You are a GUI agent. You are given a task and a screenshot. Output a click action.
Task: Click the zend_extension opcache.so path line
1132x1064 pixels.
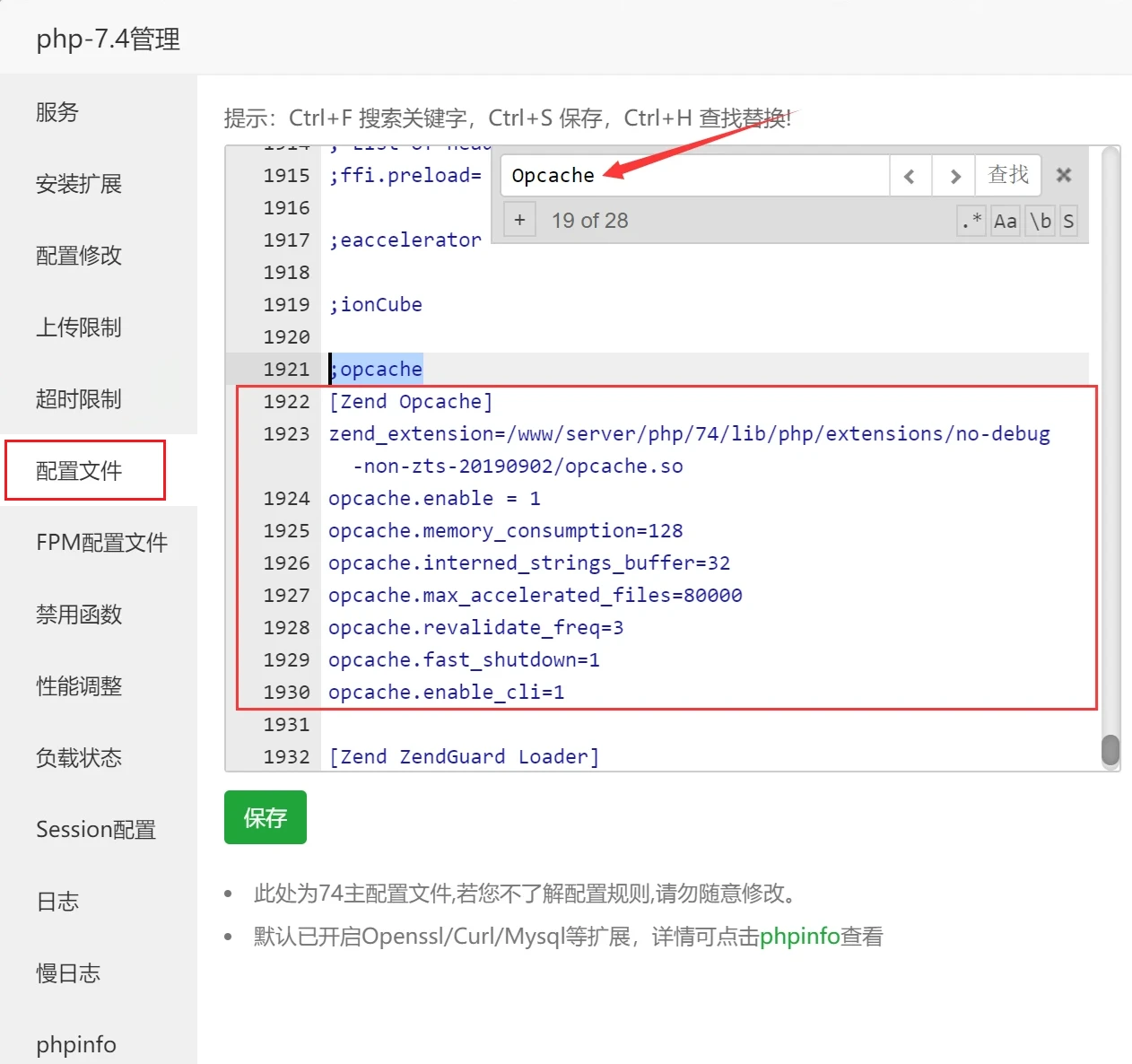click(x=689, y=449)
